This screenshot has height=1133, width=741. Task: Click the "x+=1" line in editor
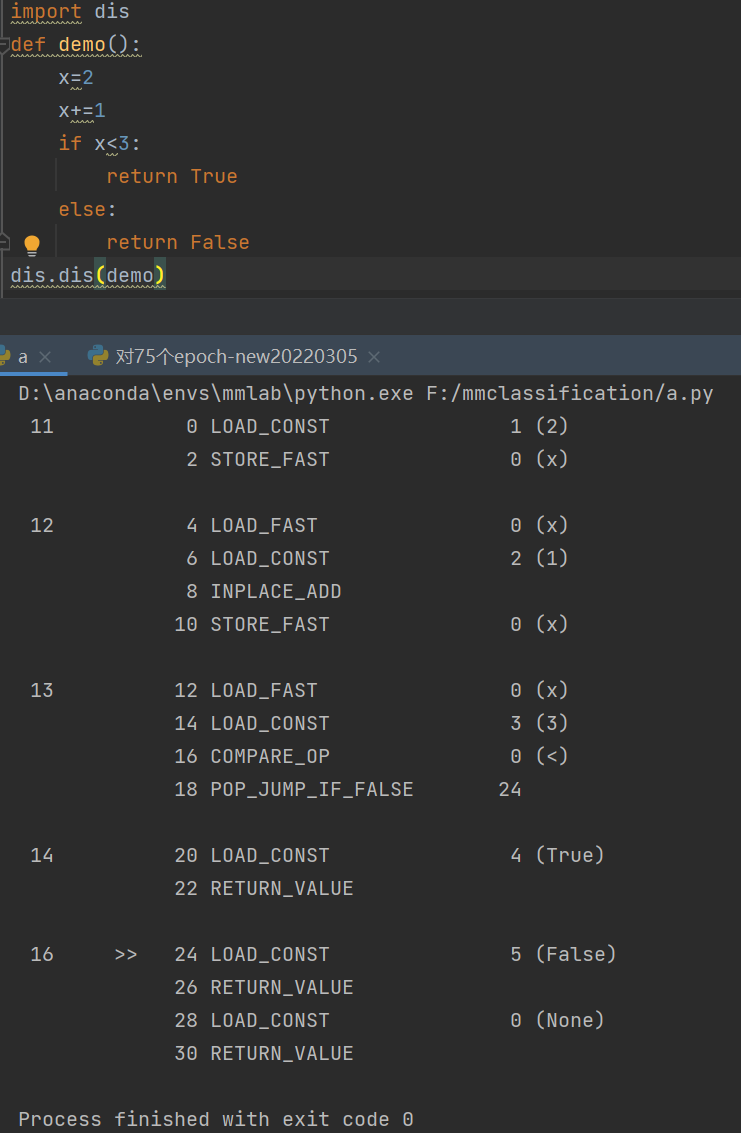(80, 110)
